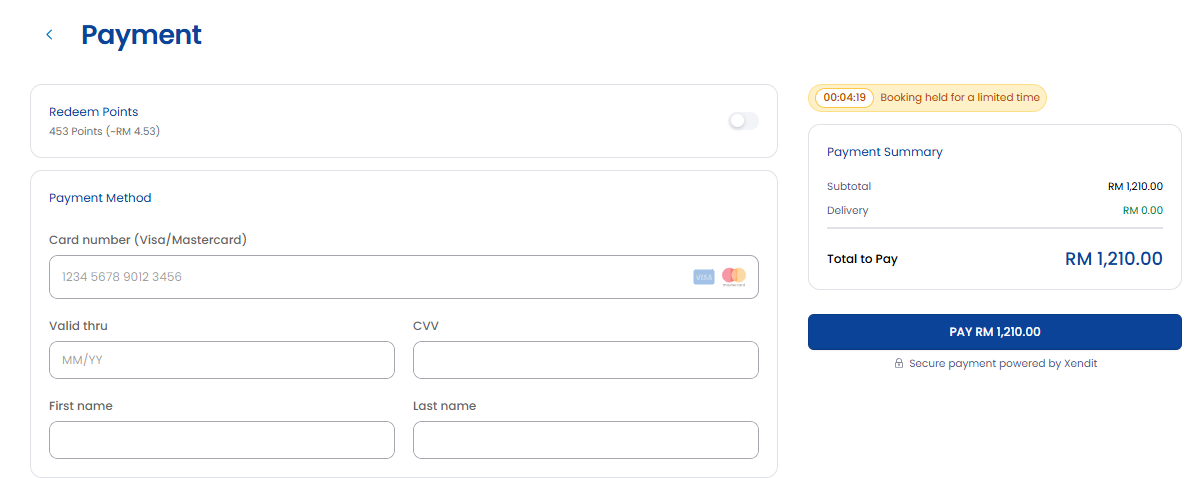This screenshot has width=1199, height=478.
Task: Click the Mastercard logo
Action: click(733, 277)
